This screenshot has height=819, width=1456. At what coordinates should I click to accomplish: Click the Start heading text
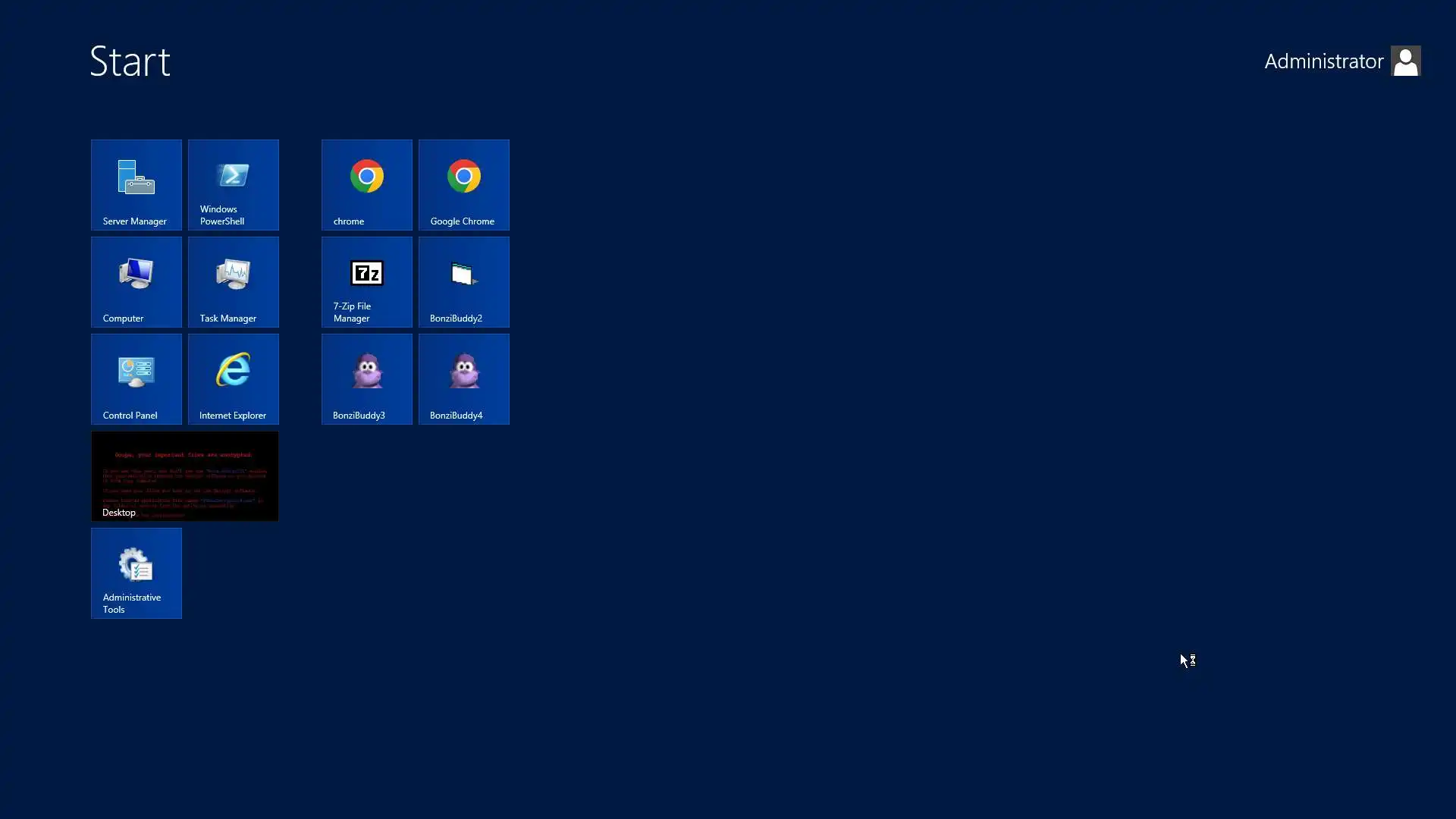coord(130,61)
